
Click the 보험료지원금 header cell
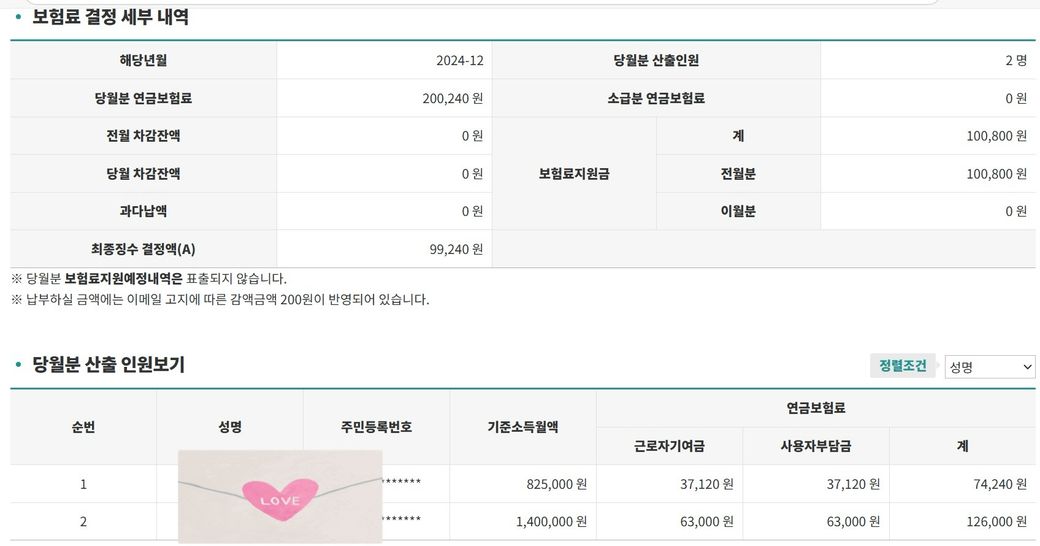click(x=574, y=174)
